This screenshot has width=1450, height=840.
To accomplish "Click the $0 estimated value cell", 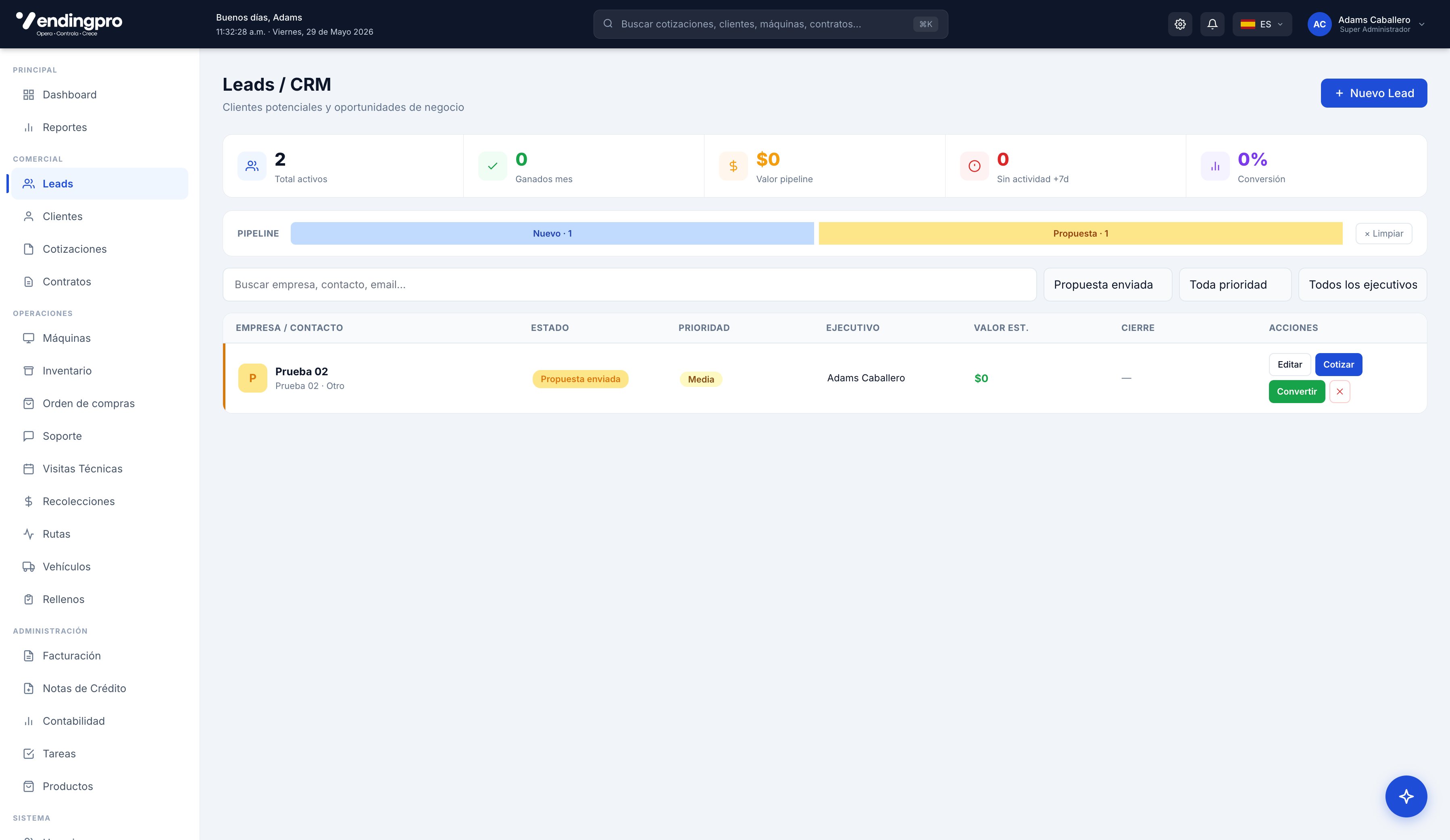I will coord(981,378).
